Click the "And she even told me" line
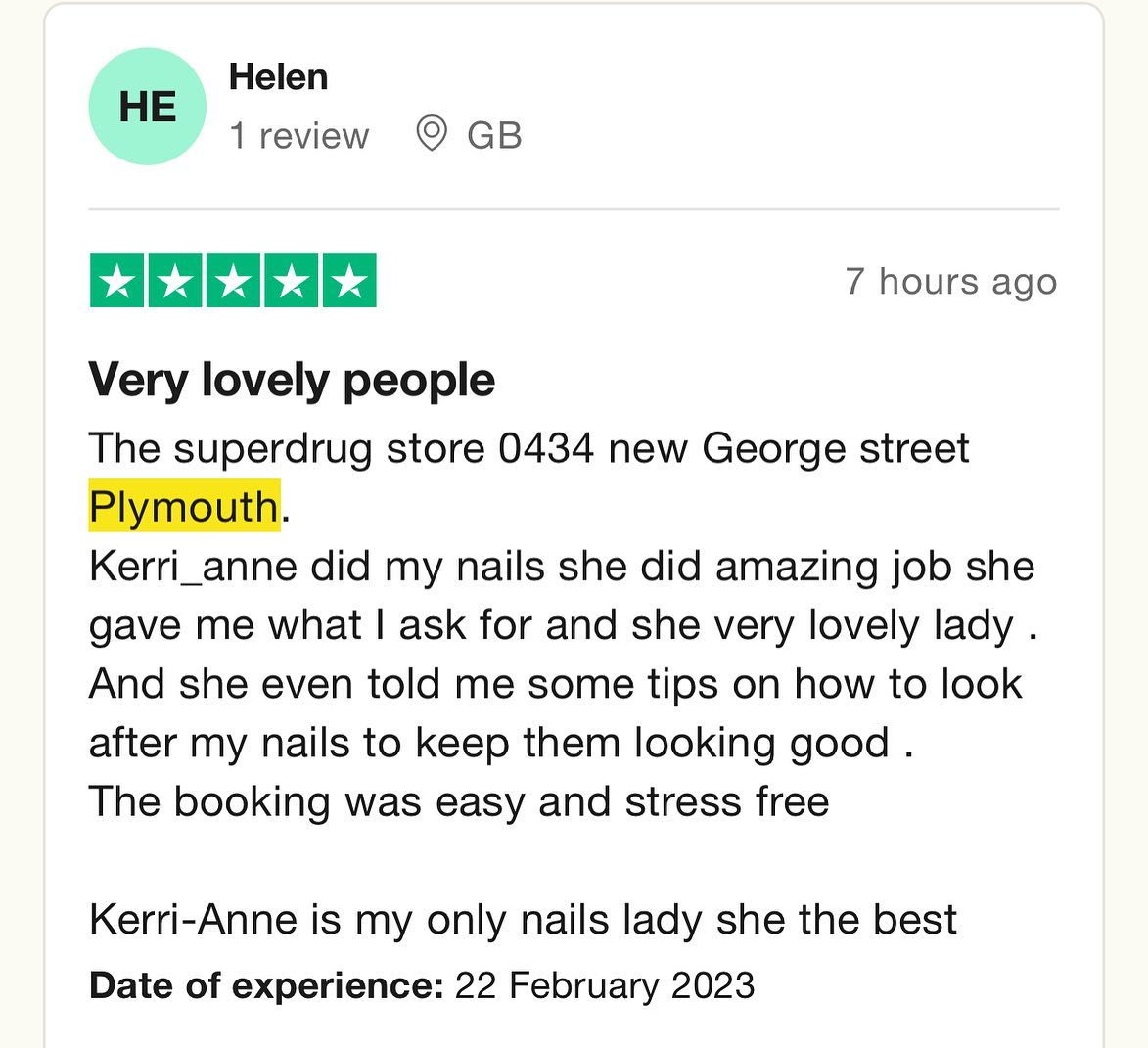This screenshot has height=1048, width=1148. coord(555,684)
